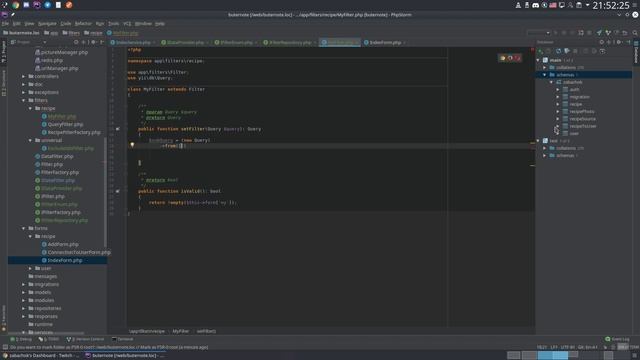640x360 pixels.
Task: Open Project panel settings gear
Action: (93, 42)
